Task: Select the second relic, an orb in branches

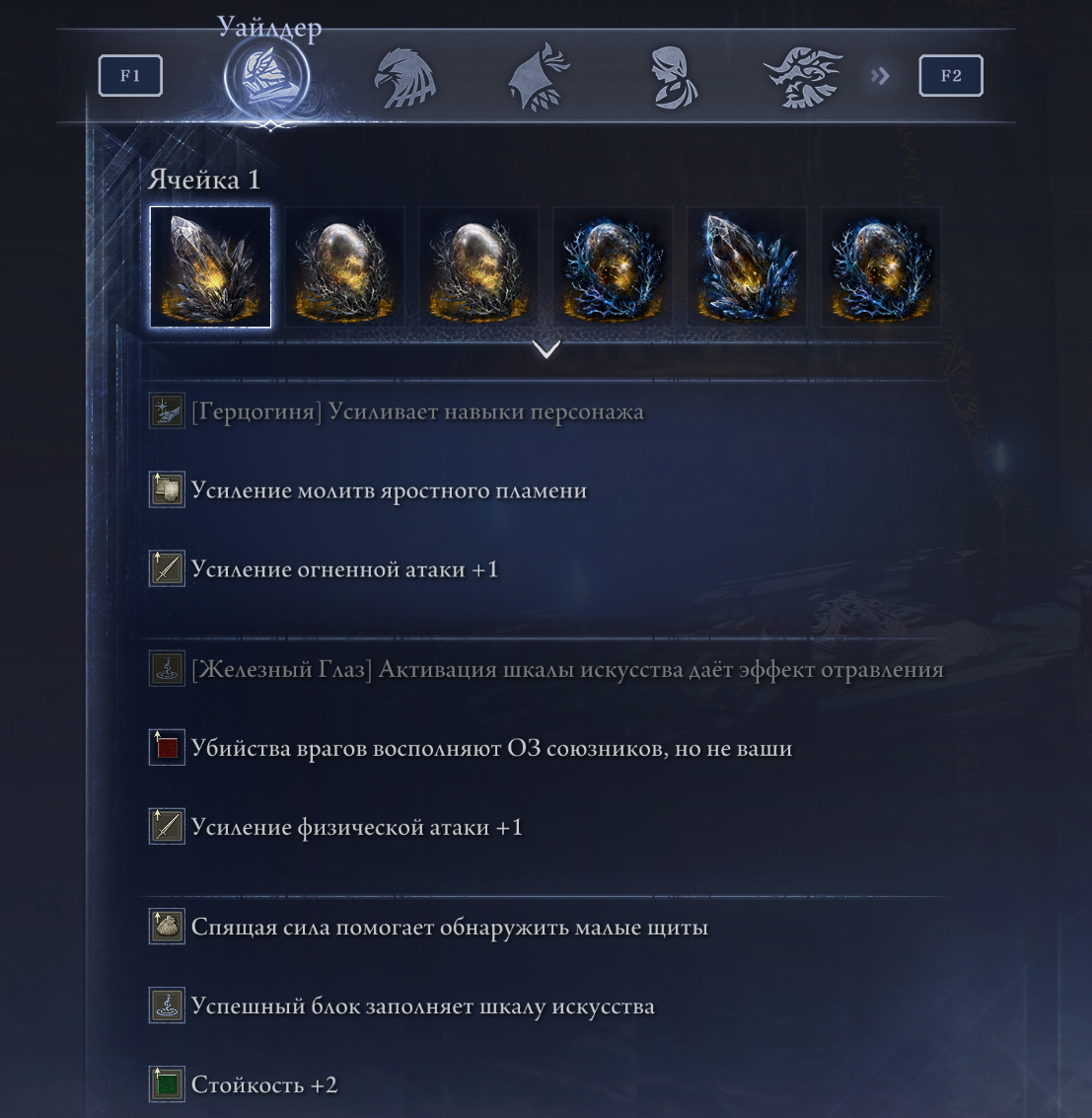Action: click(345, 266)
